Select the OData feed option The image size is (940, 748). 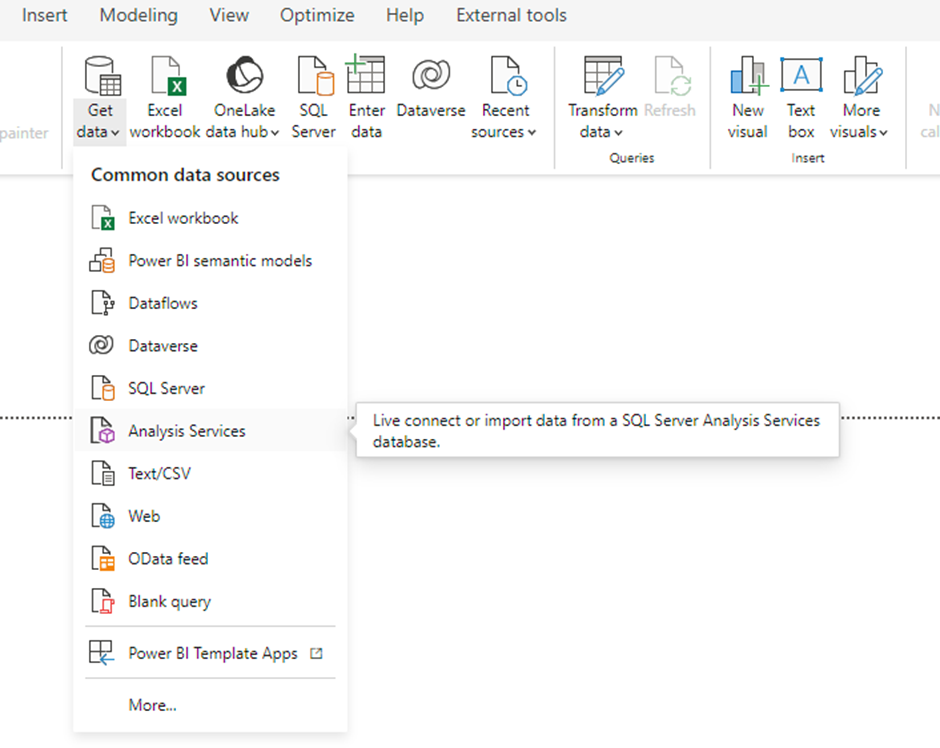click(168, 559)
